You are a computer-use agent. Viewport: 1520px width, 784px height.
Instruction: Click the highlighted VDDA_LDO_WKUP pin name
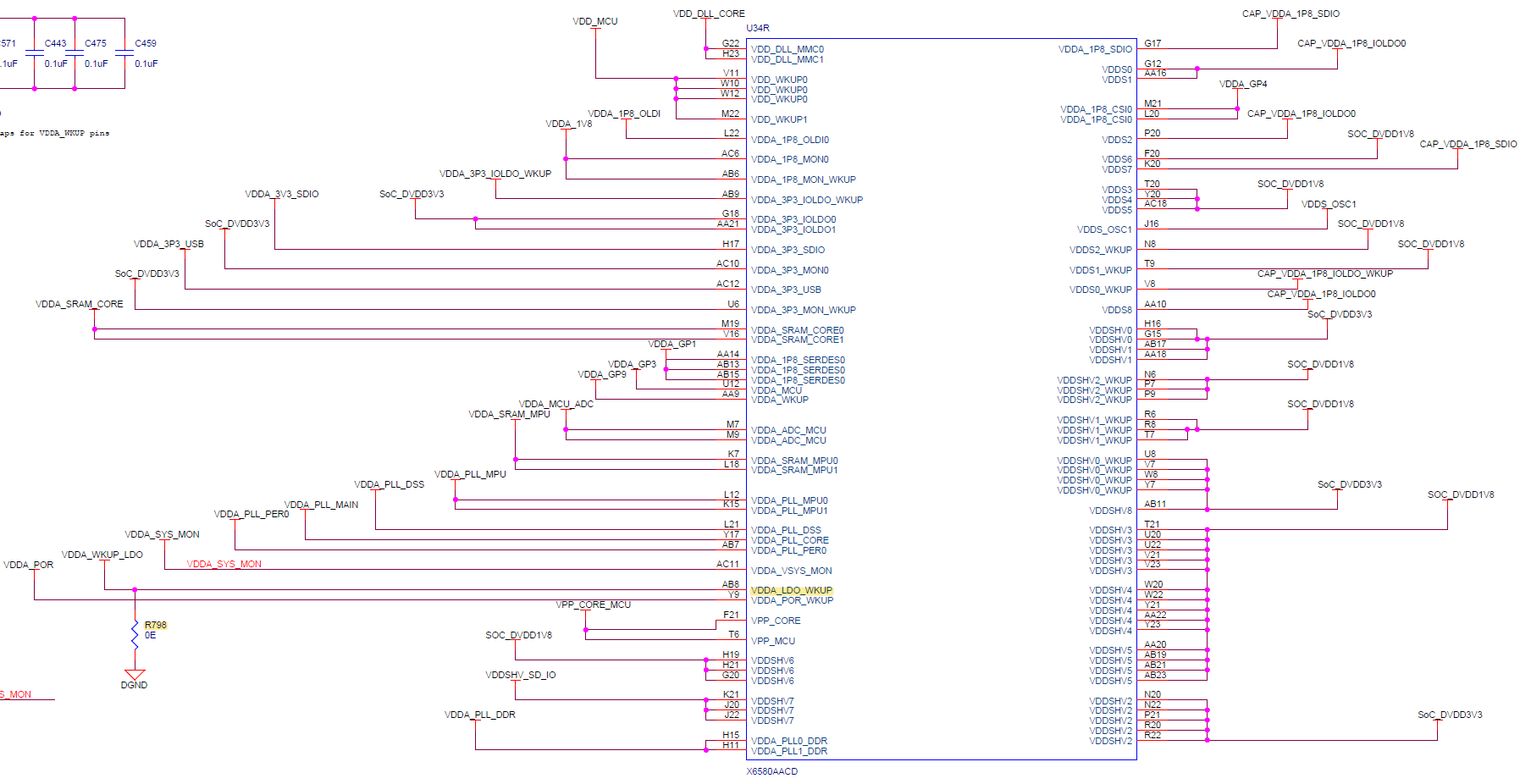(x=792, y=590)
